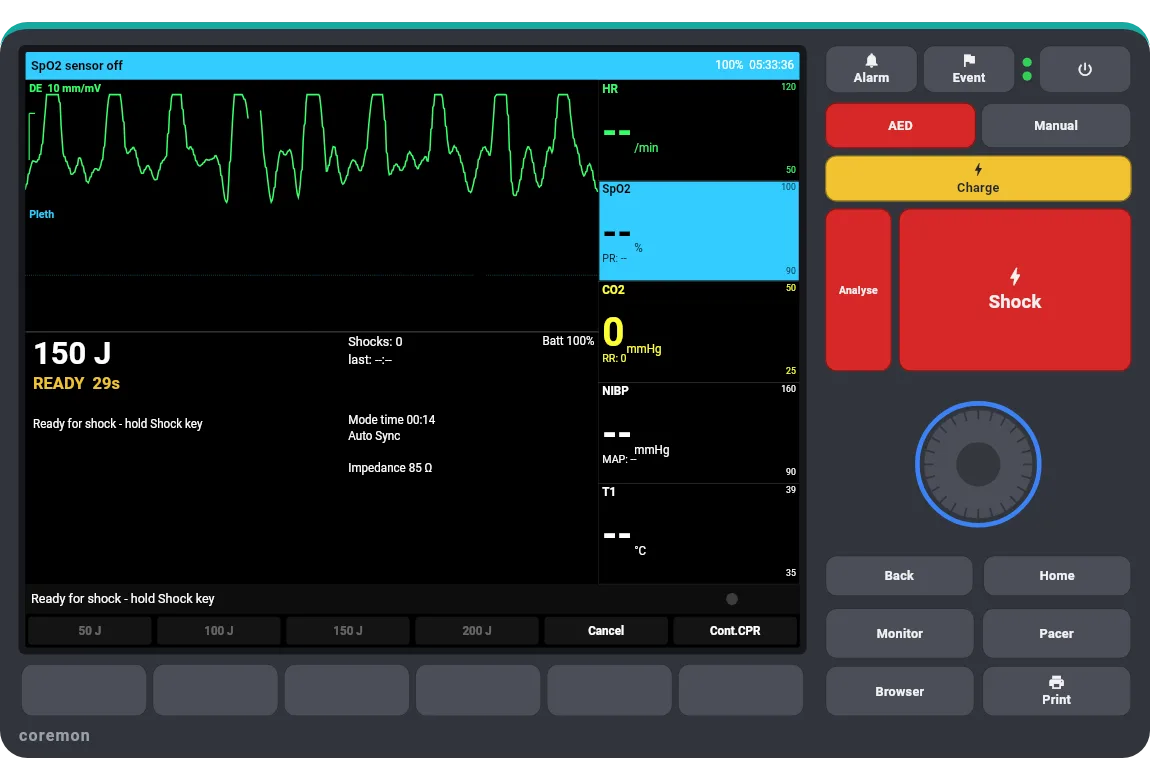Return to the Home screen
The height and width of the screenshot is (780, 1150).
(x=1056, y=575)
